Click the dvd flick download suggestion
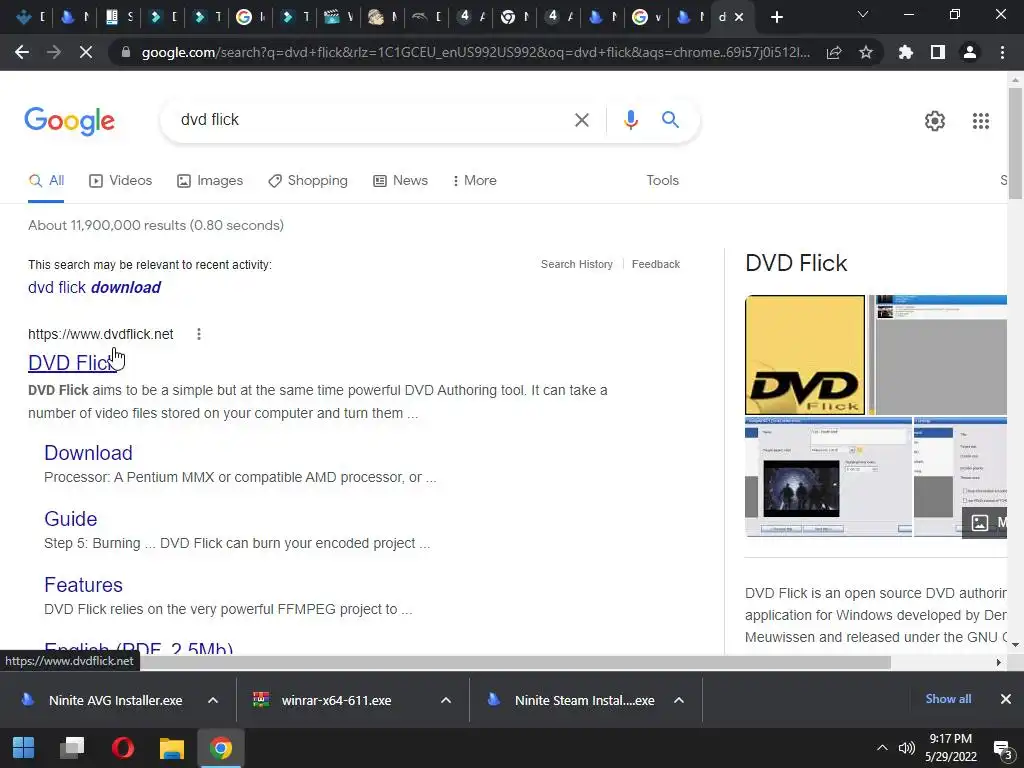This screenshot has width=1024, height=768. [94, 287]
